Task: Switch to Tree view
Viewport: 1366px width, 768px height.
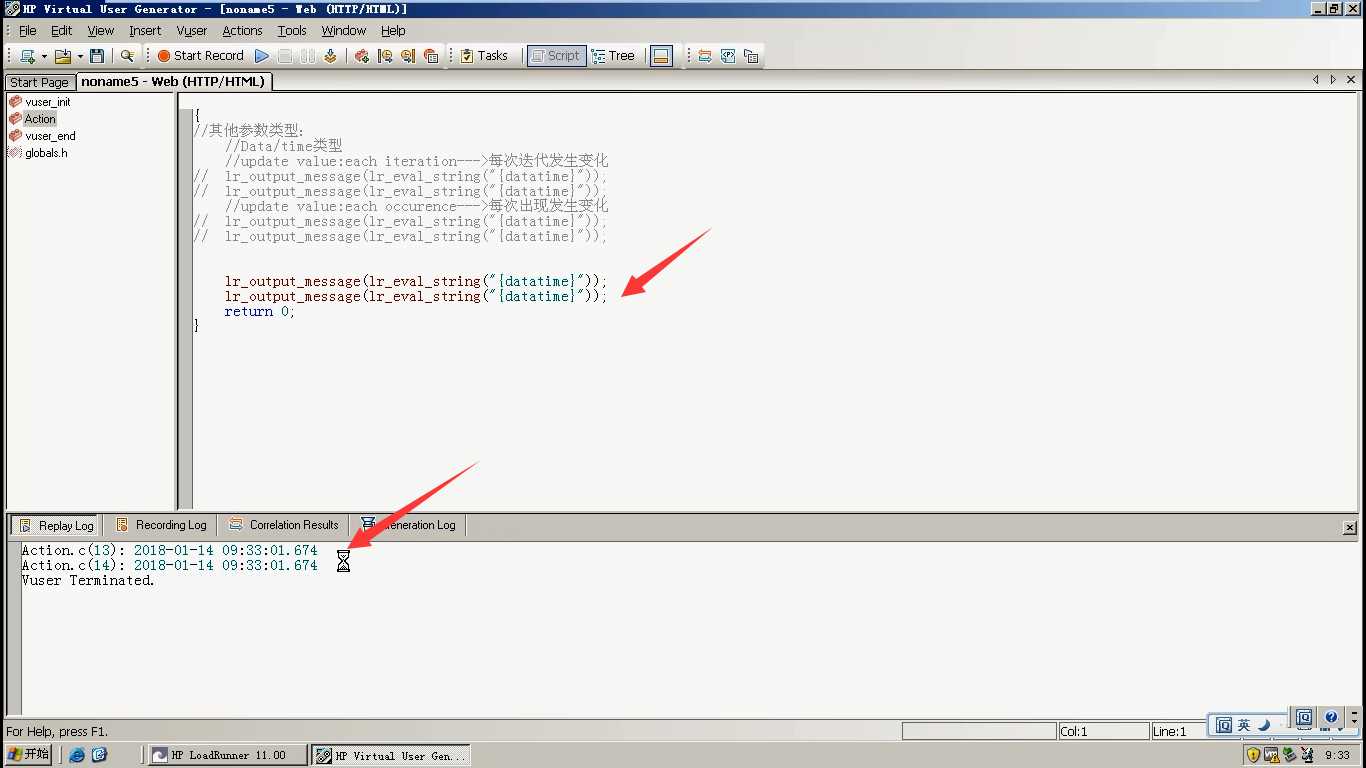Action: coord(613,56)
